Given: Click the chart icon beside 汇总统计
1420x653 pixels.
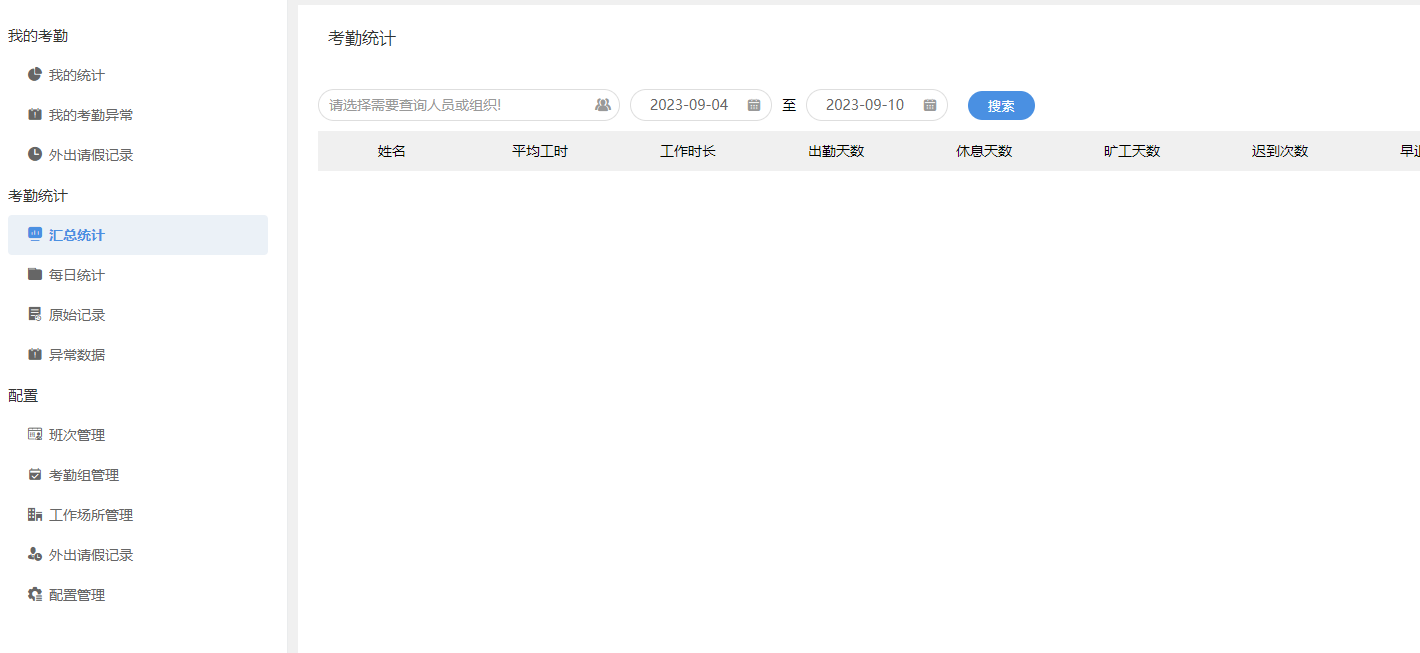Looking at the screenshot, I should [35, 235].
